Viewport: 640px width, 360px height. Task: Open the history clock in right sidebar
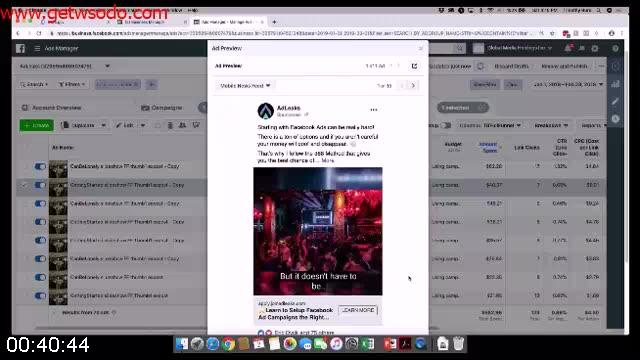coord(615,119)
